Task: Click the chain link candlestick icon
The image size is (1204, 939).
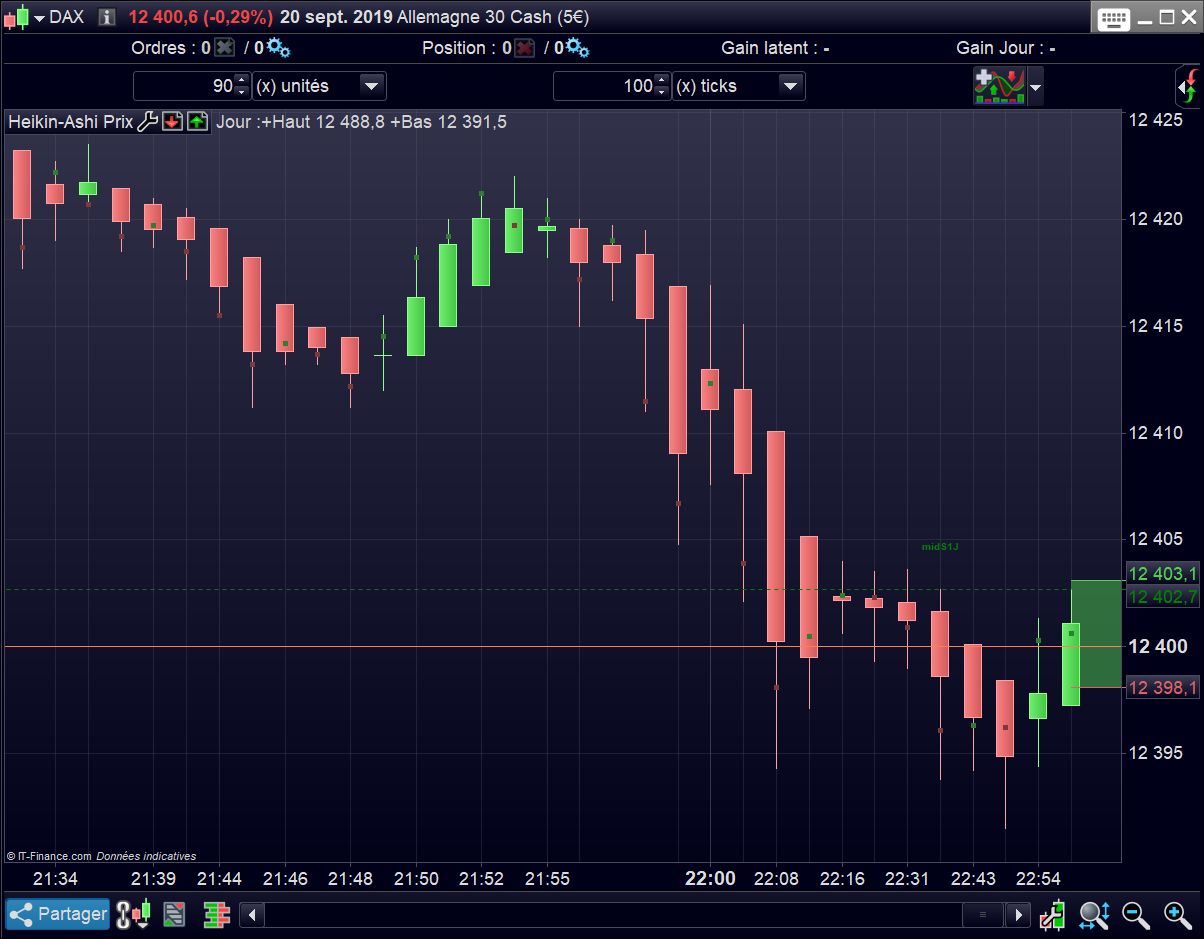Action: (x=133, y=914)
